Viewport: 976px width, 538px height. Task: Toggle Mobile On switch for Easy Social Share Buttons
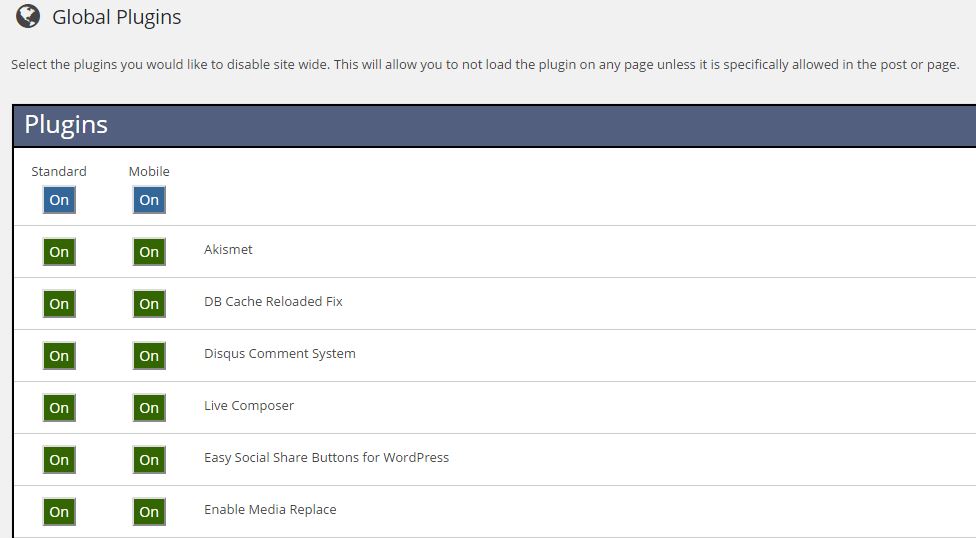149,460
